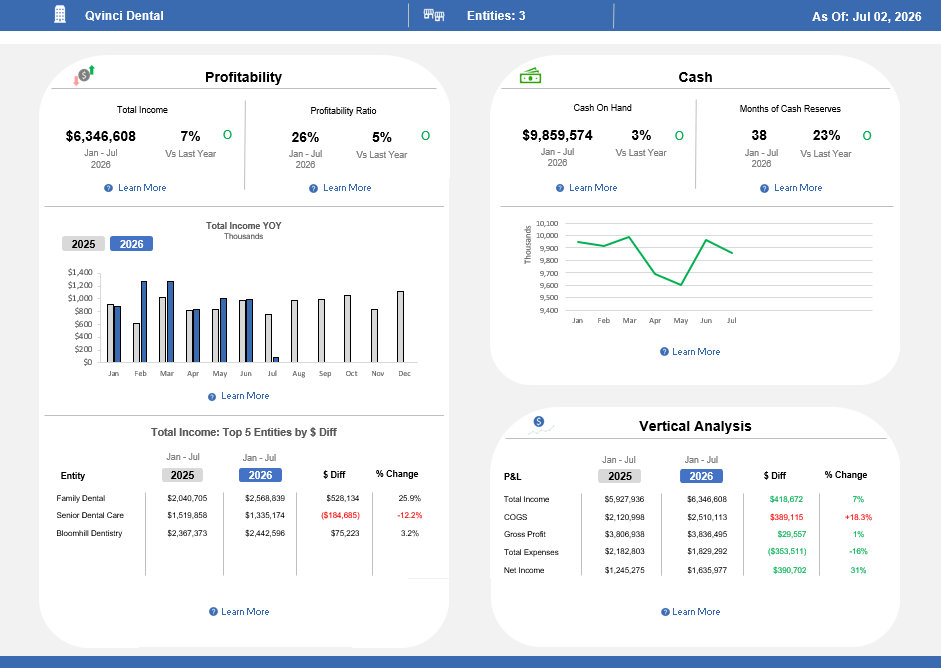This screenshot has width=941, height=668.
Task: Select the Family Dental entity row
Action: pyautogui.click(x=238, y=498)
